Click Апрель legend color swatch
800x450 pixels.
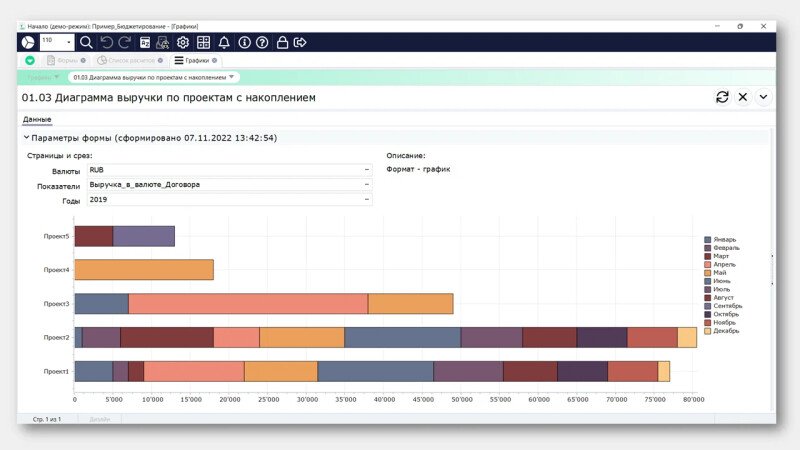coord(708,264)
